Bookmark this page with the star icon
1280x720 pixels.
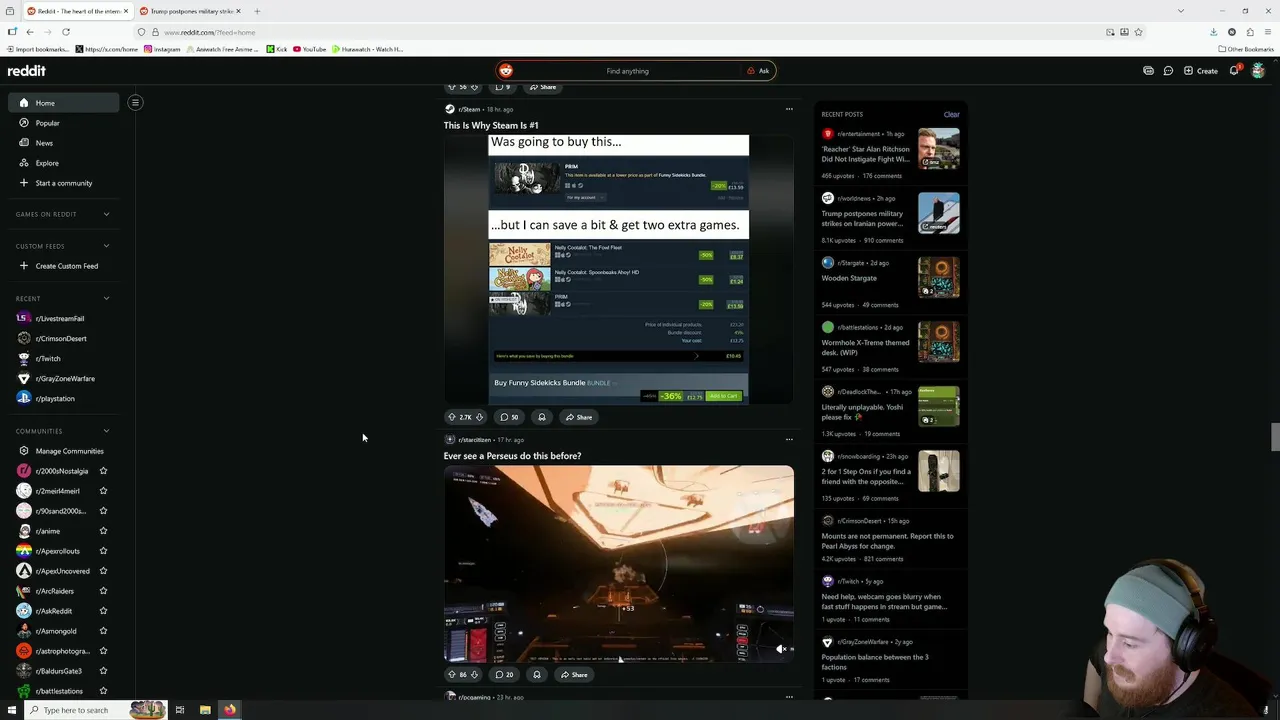tap(1138, 32)
